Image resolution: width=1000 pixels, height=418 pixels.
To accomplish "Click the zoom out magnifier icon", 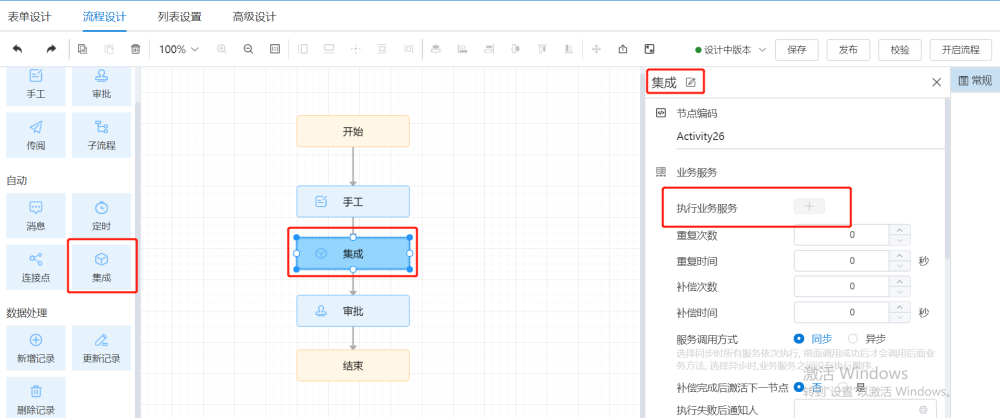I will point(248,49).
